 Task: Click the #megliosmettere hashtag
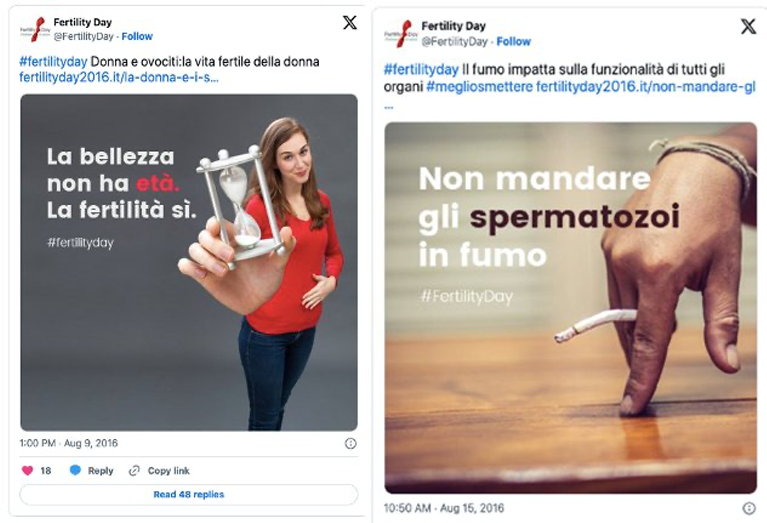(479, 87)
